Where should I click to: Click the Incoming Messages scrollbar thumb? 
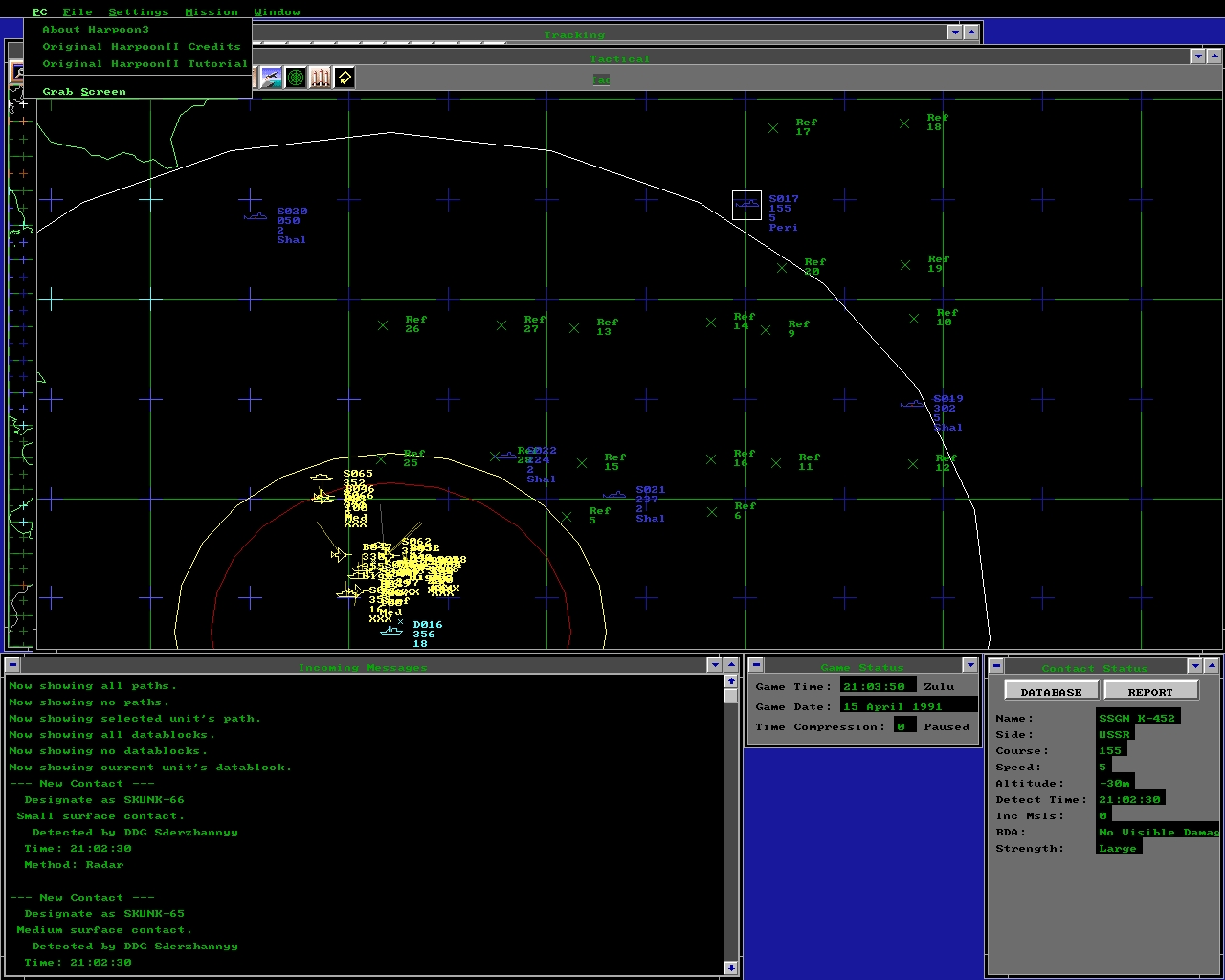pos(731,696)
